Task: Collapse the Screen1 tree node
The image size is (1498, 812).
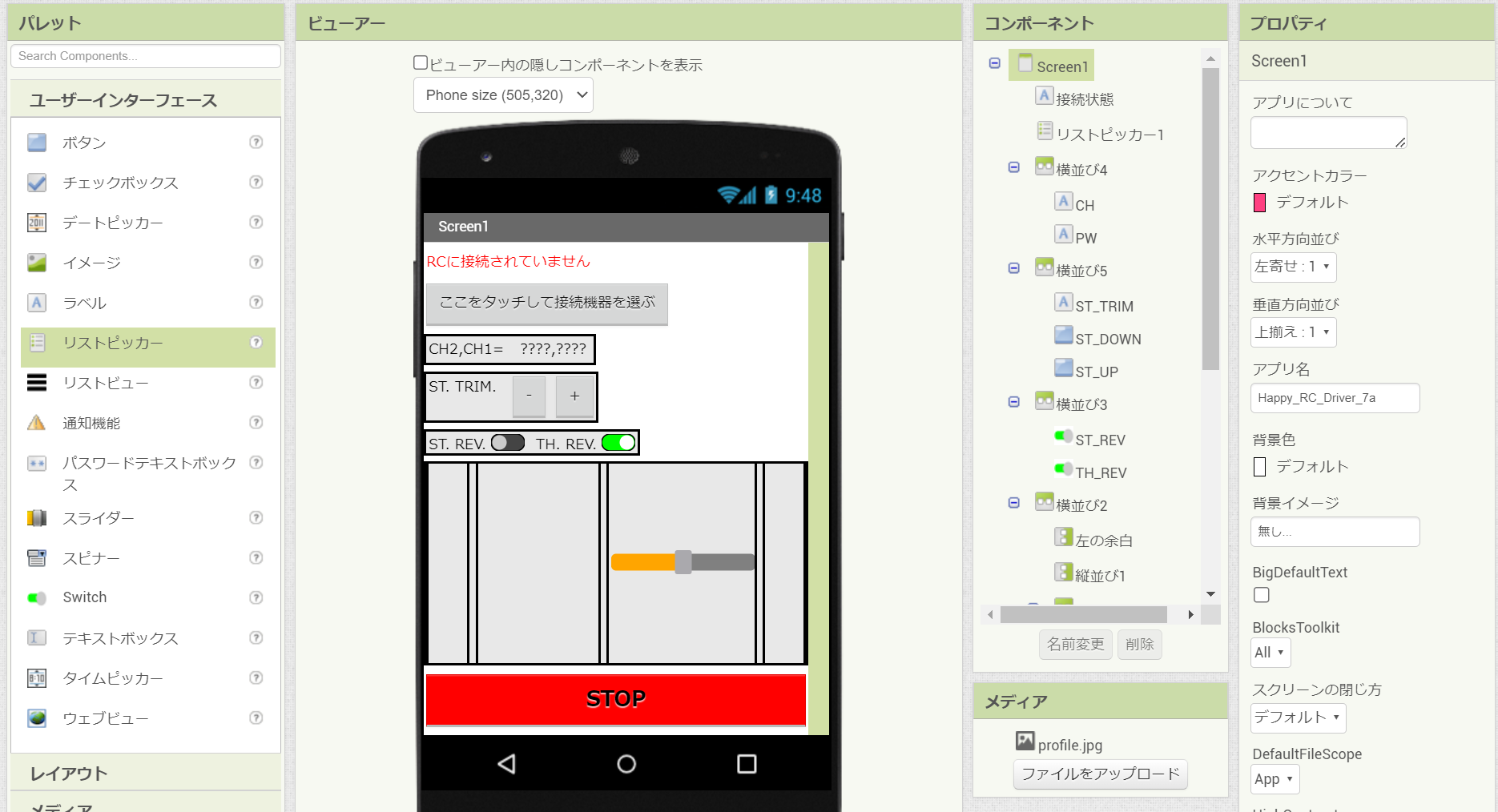Action: coord(994,62)
